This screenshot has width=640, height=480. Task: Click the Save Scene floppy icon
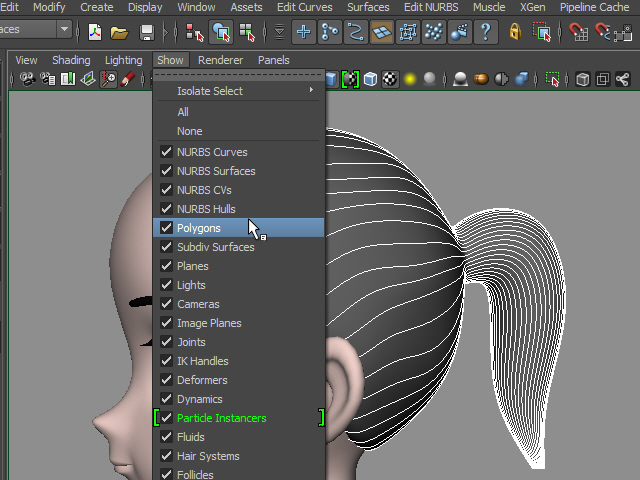click(x=146, y=32)
